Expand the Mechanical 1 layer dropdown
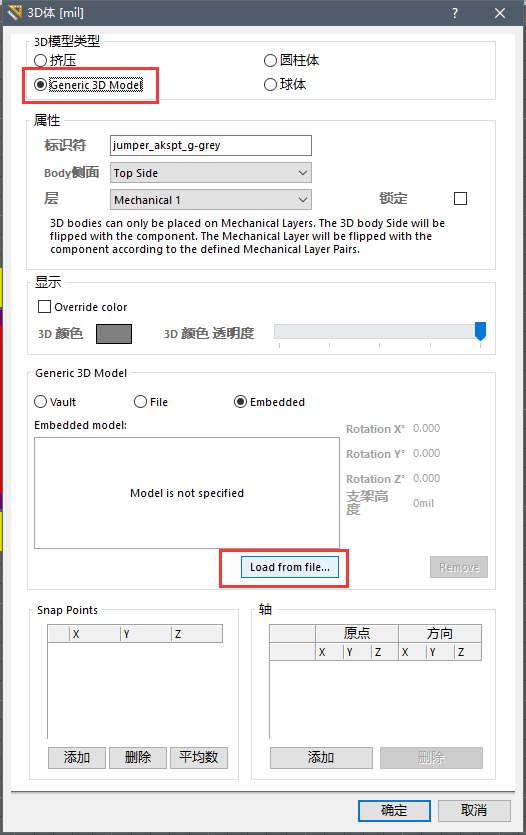The image size is (526, 835). click(x=211, y=200)
